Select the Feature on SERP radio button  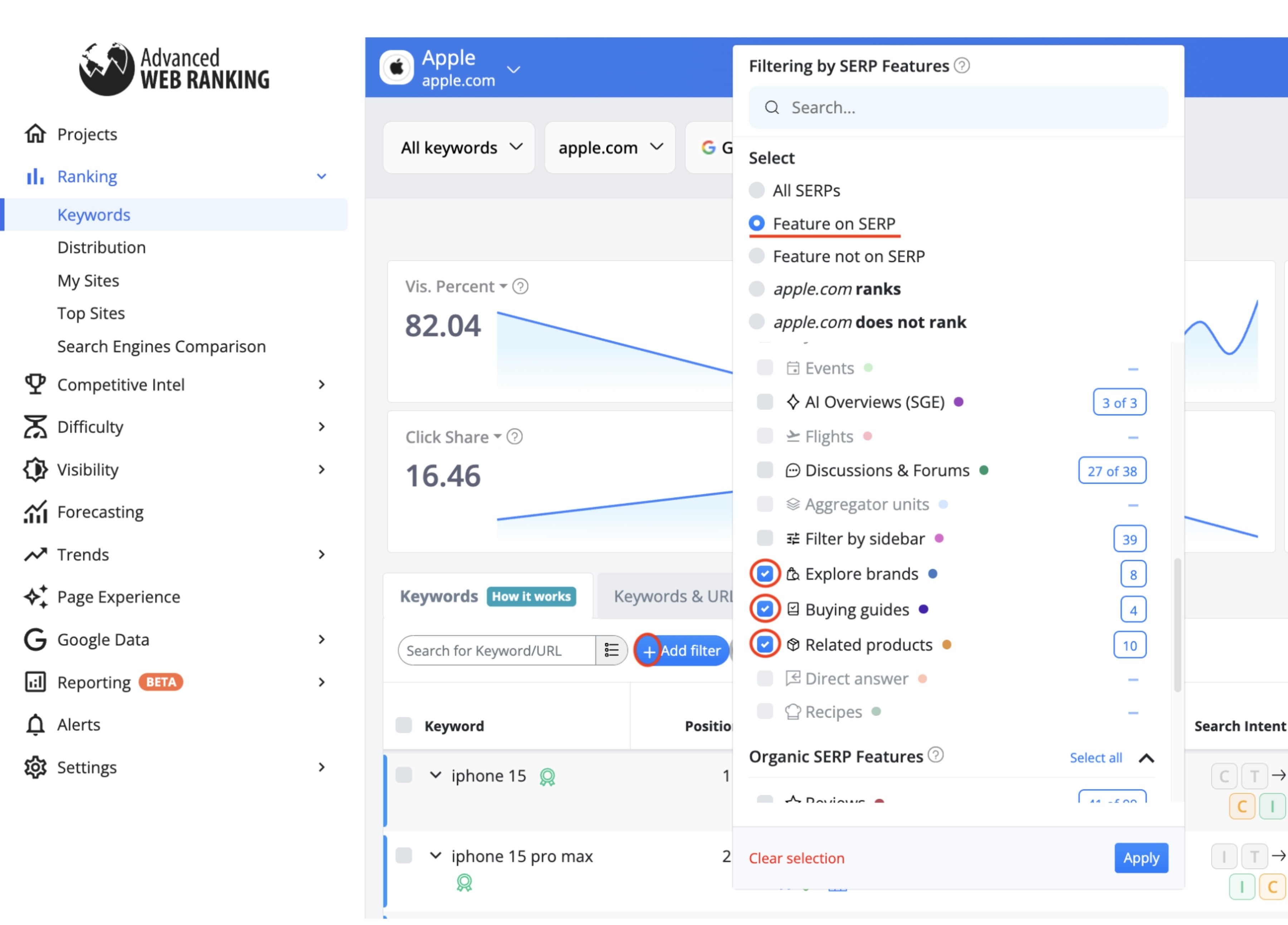click(x=757, y=223)
